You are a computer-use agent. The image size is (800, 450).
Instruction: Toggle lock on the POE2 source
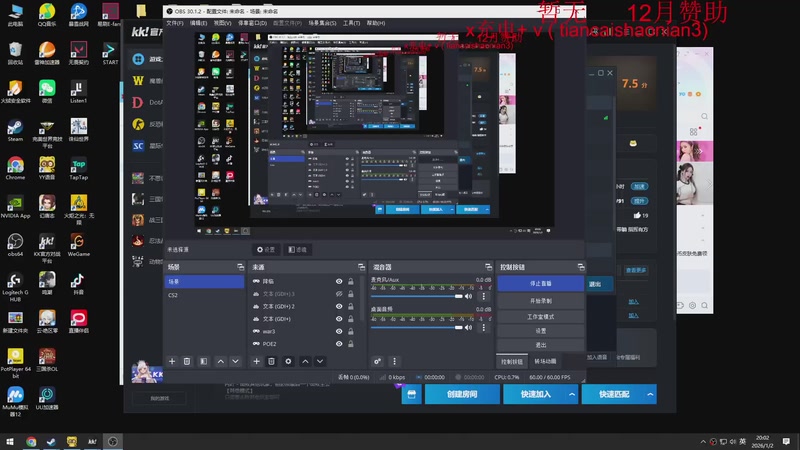351,344
